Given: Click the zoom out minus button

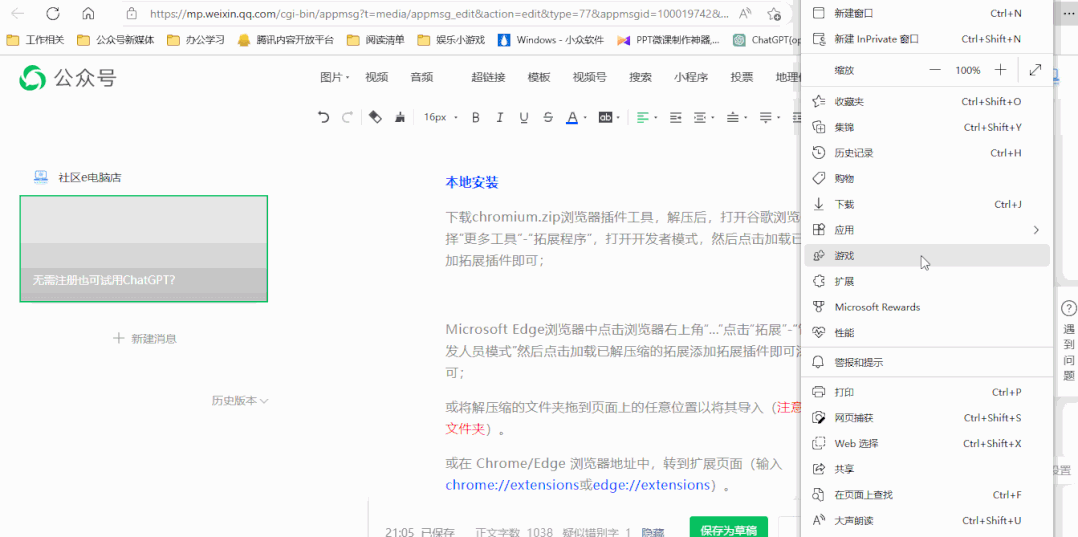Looking at the screenshot, I should coord(934,69).
